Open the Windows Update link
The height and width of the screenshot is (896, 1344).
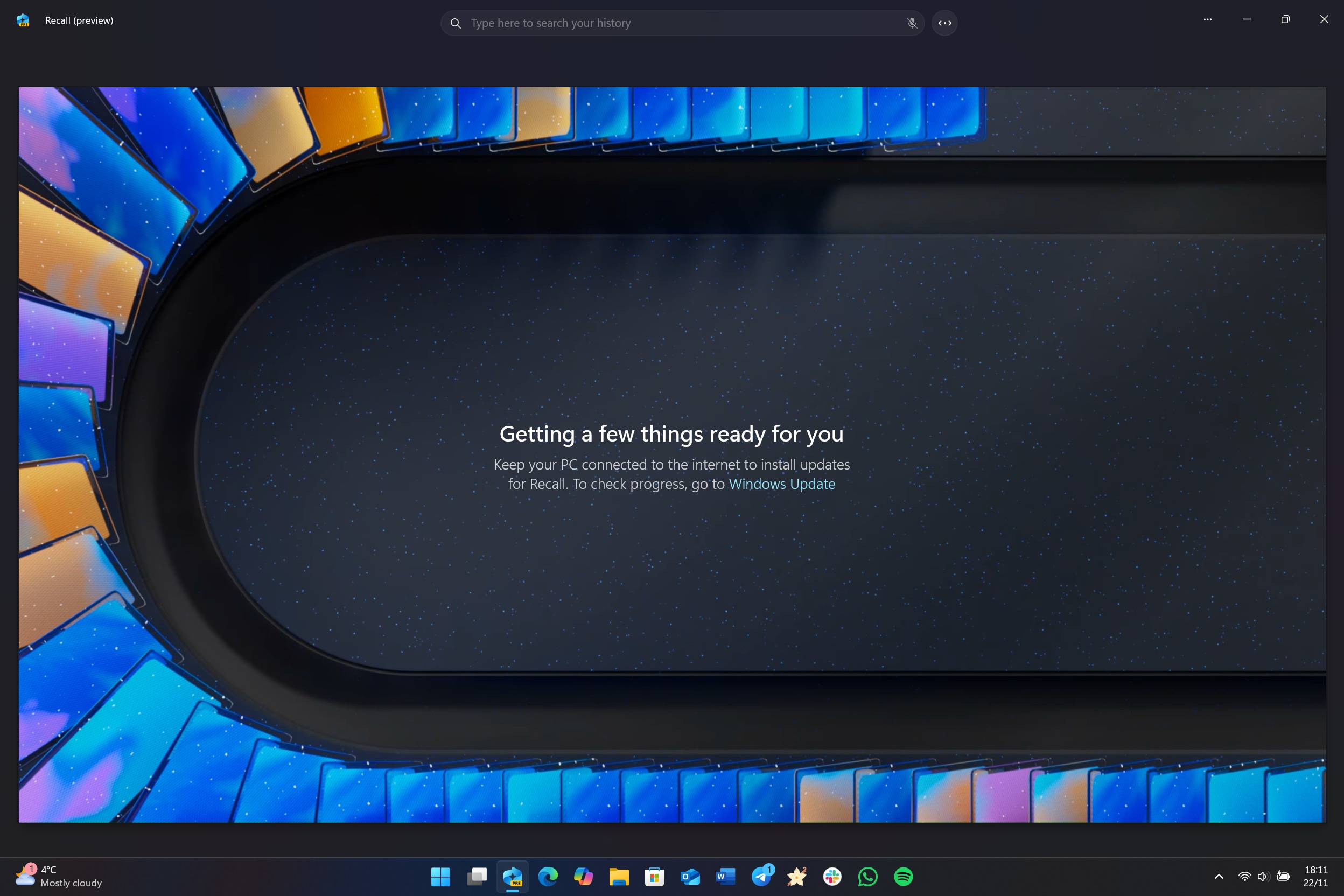[782, 484]
